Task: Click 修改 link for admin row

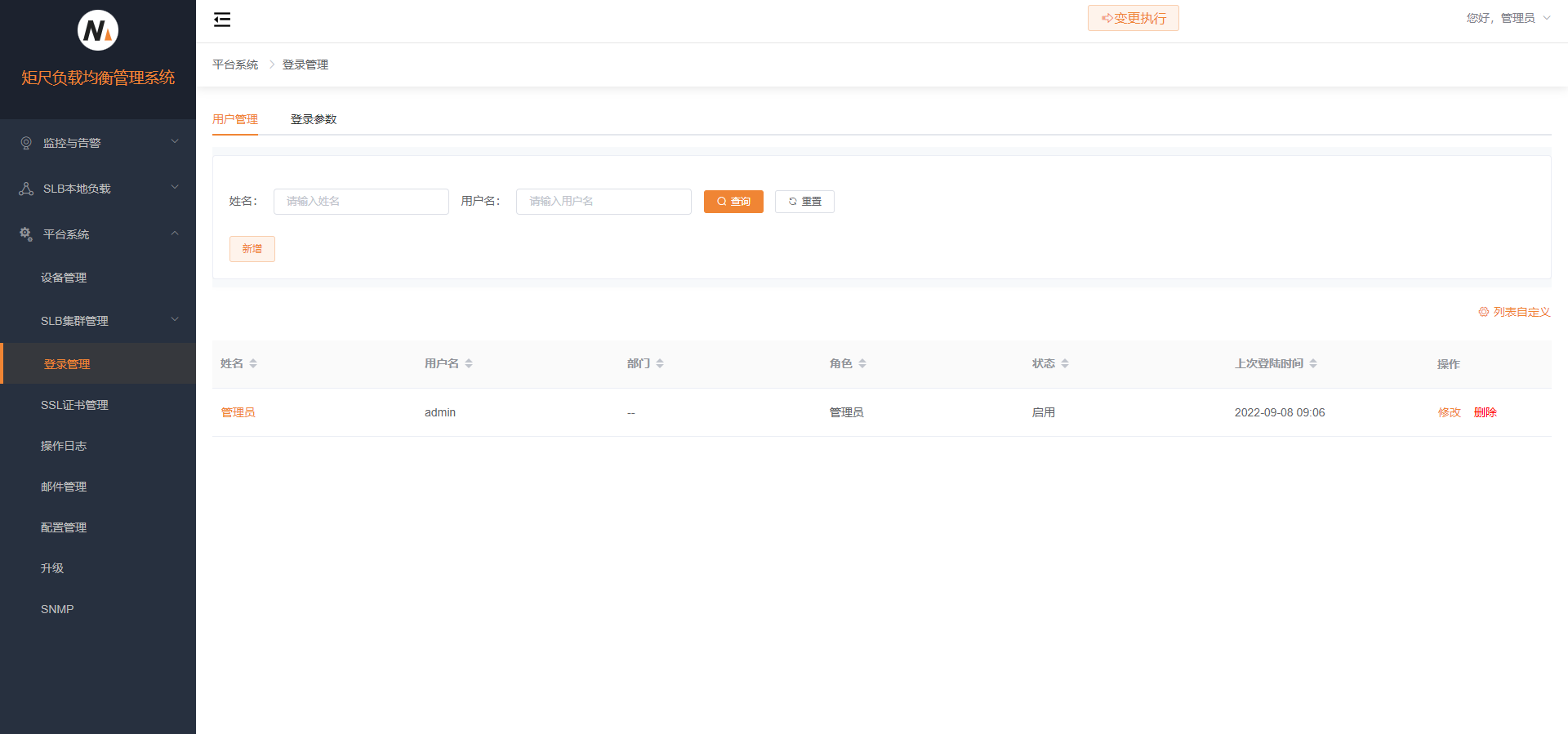Action: [1449, 412]
